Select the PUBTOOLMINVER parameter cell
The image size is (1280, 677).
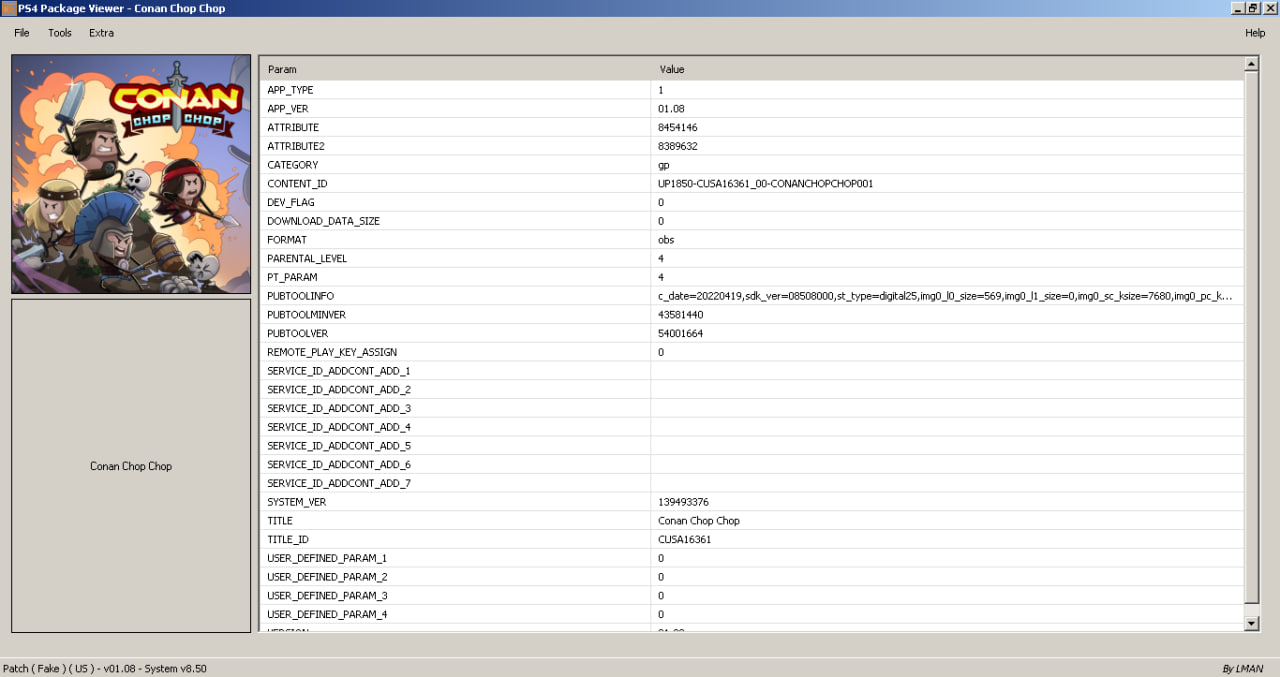[x=455, y=315]
